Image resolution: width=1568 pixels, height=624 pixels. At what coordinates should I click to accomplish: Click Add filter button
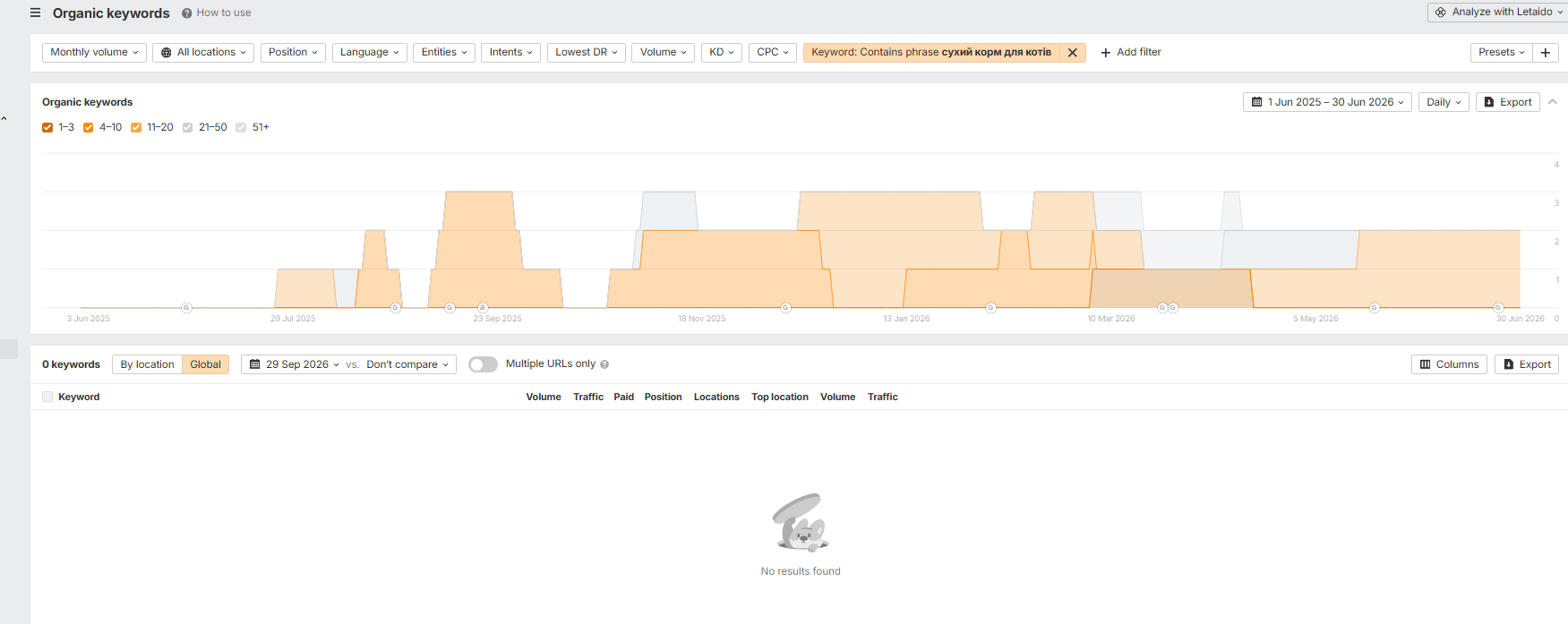pyautogui.click(x=1131, y=53)
